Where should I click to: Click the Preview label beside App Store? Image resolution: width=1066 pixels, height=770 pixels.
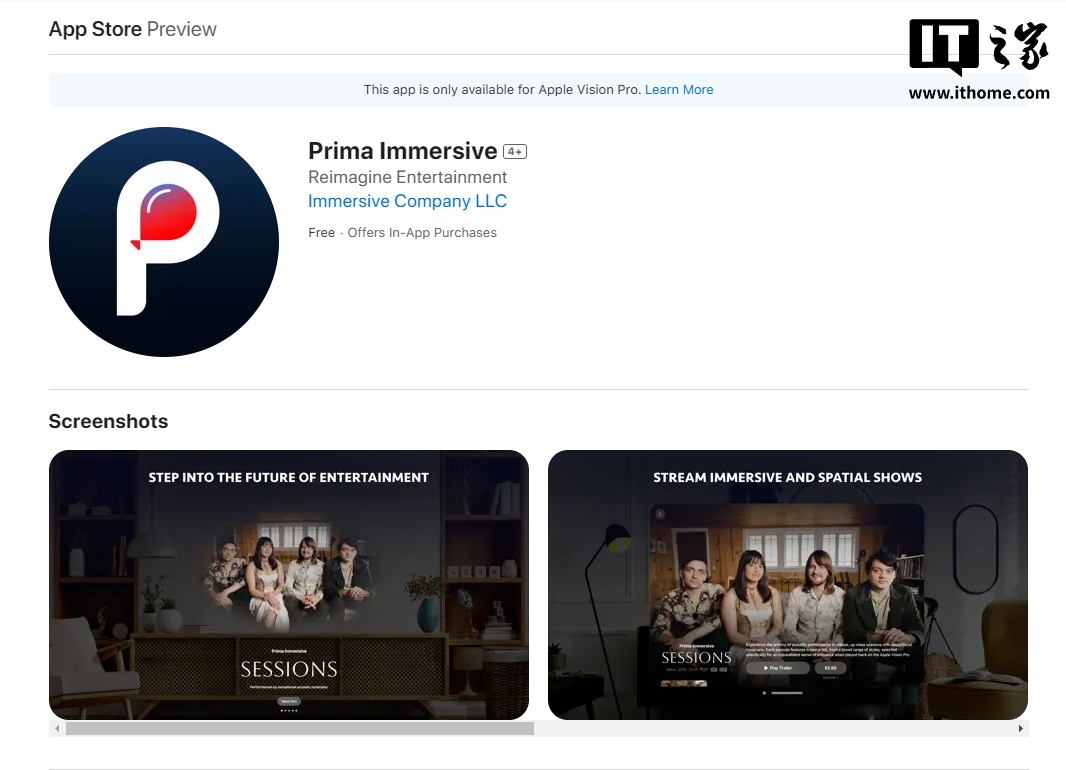point(182,29)
